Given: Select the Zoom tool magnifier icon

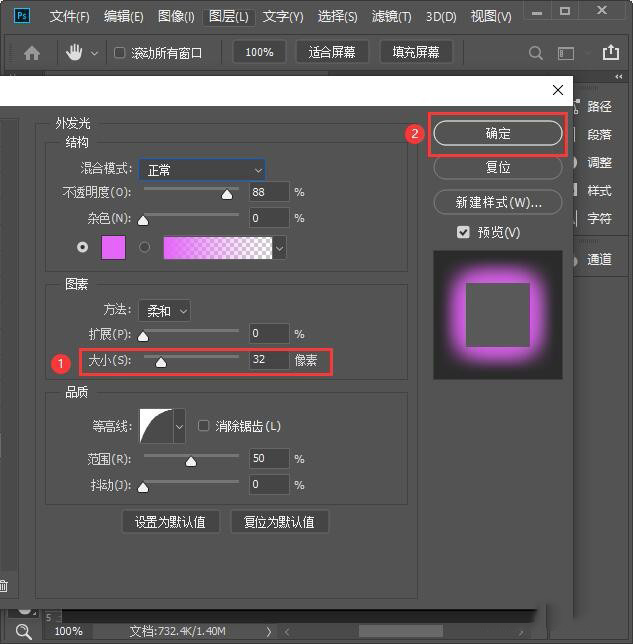Looking at the screenshot, I should [23, 632].
